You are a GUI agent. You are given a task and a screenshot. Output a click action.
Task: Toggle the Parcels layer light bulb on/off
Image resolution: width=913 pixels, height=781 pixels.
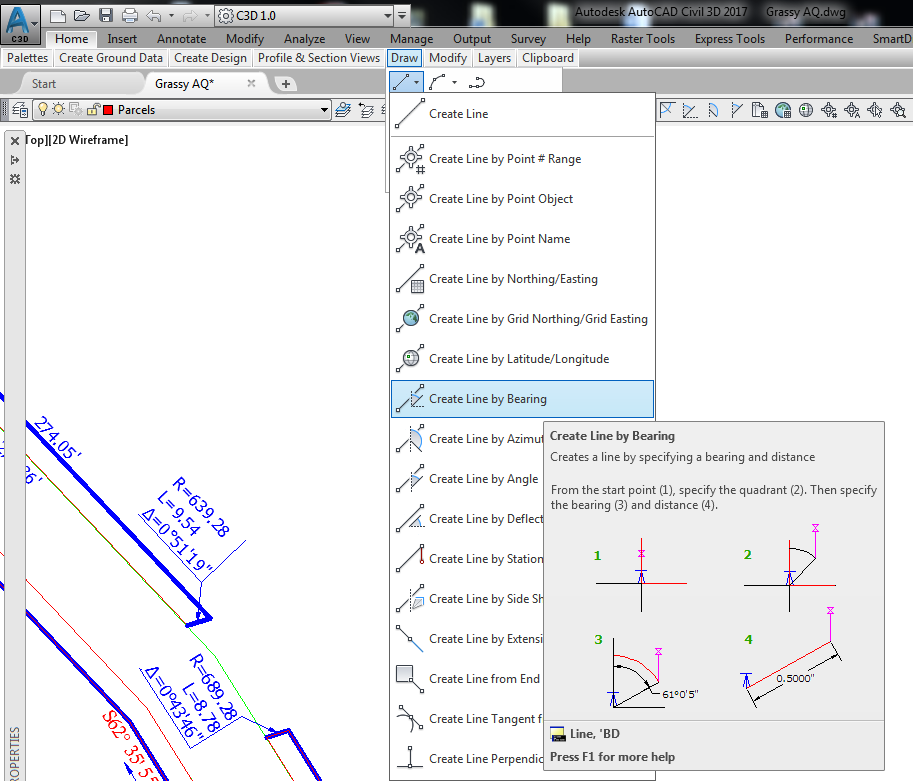tap(44, 110)
